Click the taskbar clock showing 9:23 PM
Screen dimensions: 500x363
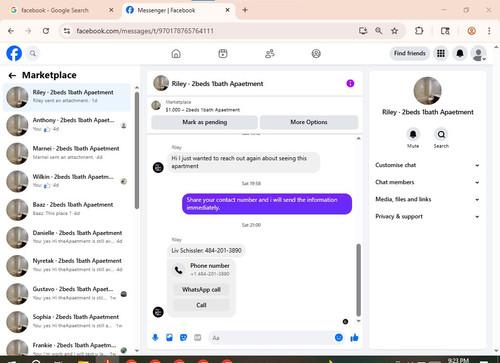coord(458,360)
